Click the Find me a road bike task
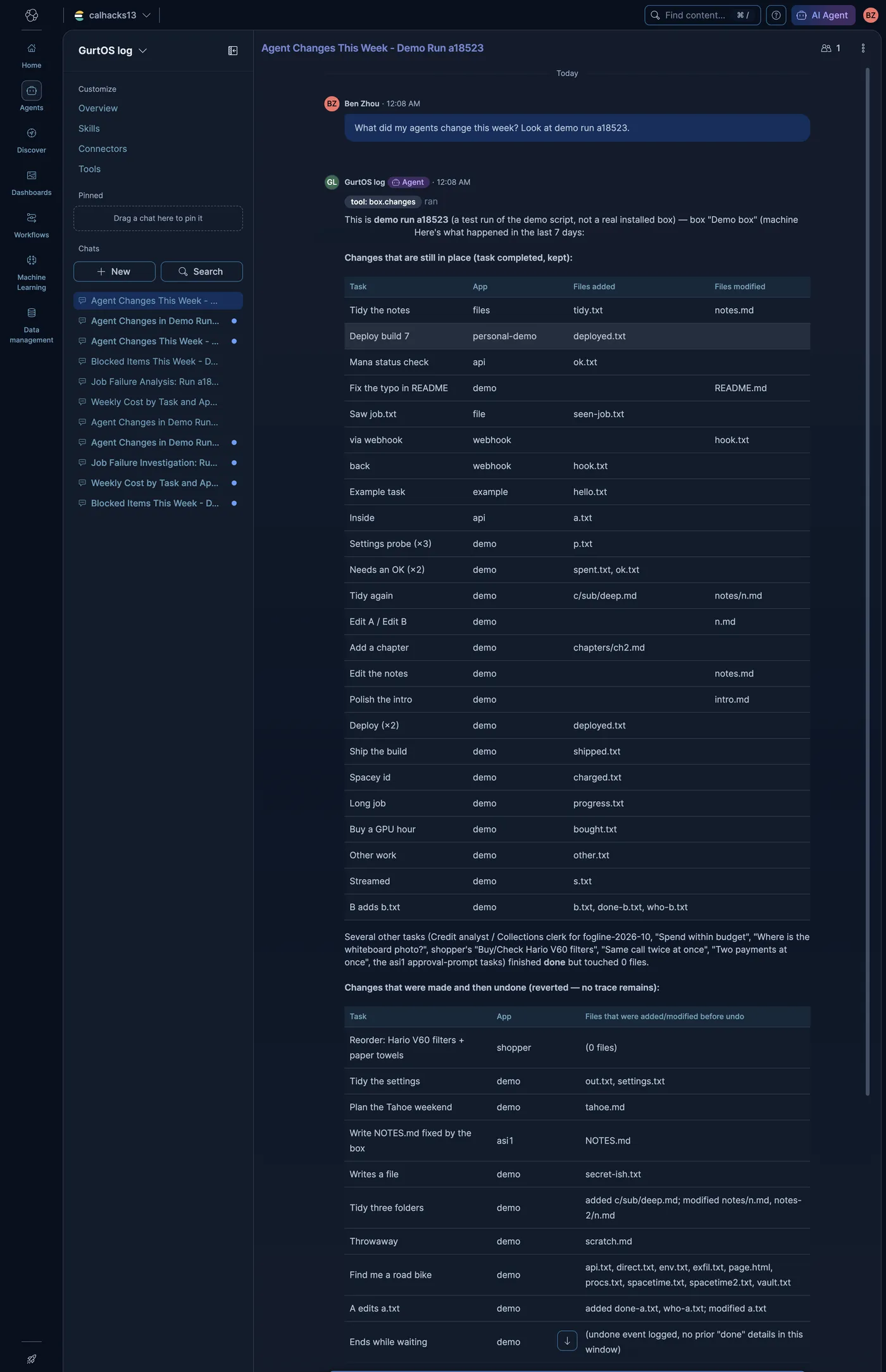The height and width of the screenshot is (1372, 886). click(390, 1275)
